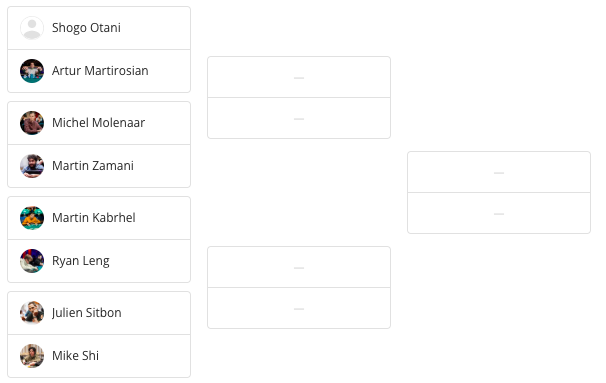
Task: Click top empty slot of upper semifinal
Action: coord(299,77)
